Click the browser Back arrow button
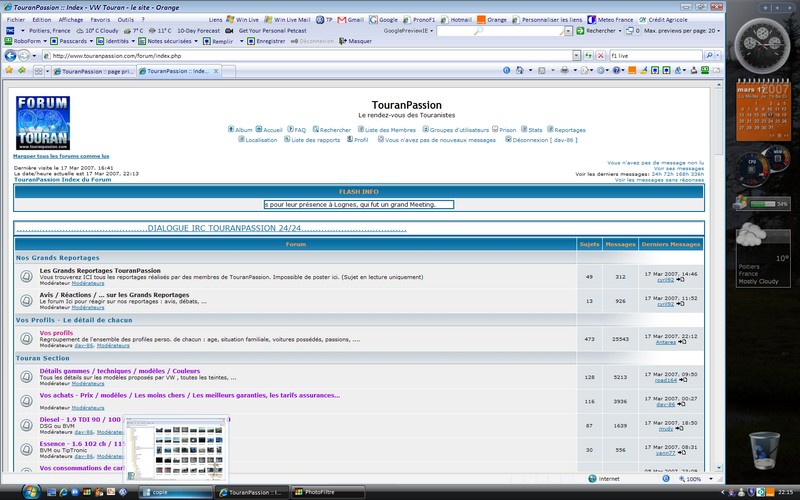 tap(12, 56)
